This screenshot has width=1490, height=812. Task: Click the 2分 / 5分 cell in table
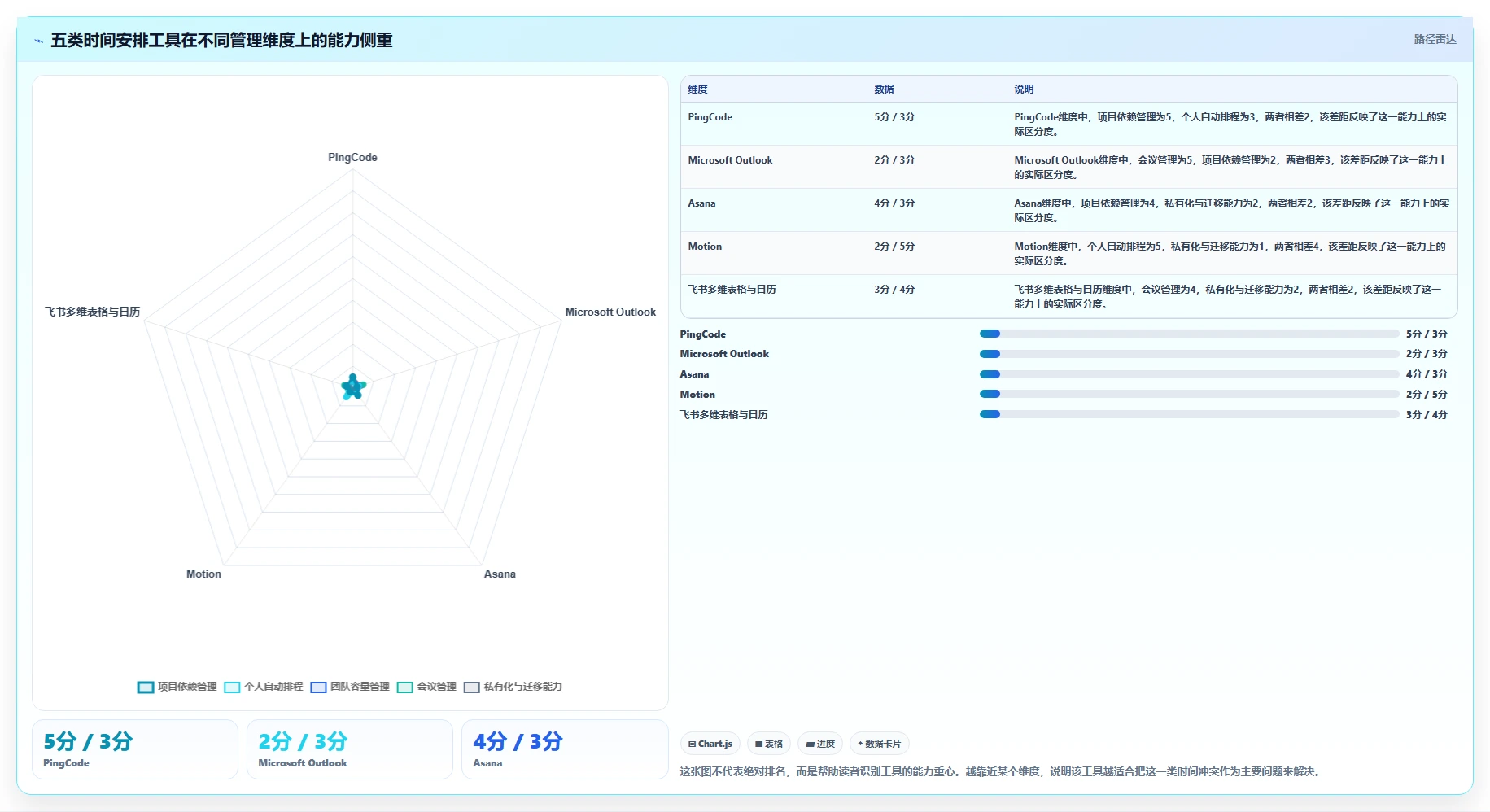coord(894,247)
